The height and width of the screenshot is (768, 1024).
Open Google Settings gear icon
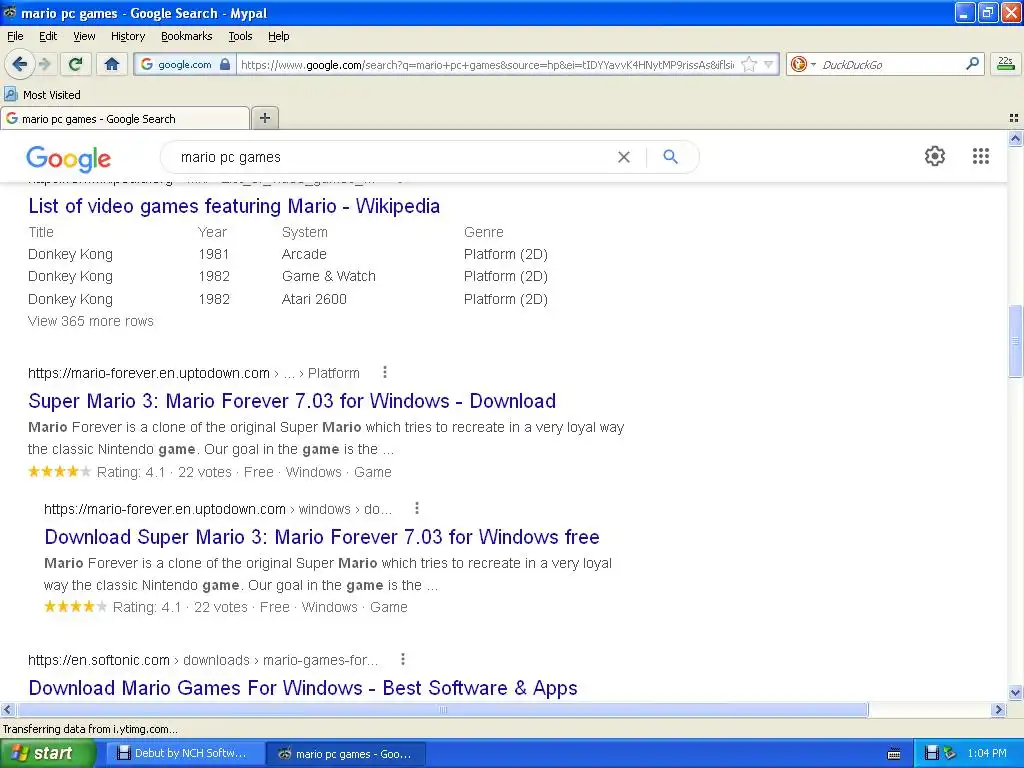(935, 156)
